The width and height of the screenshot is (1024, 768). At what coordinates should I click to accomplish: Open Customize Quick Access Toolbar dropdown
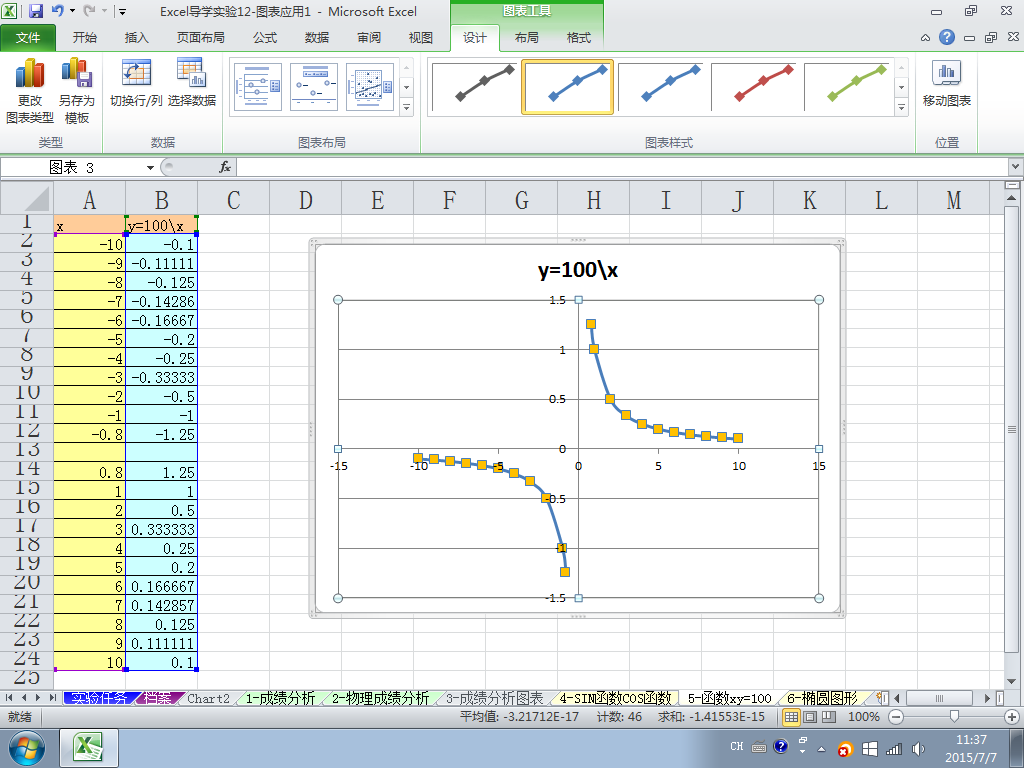(x=123, y=11)
